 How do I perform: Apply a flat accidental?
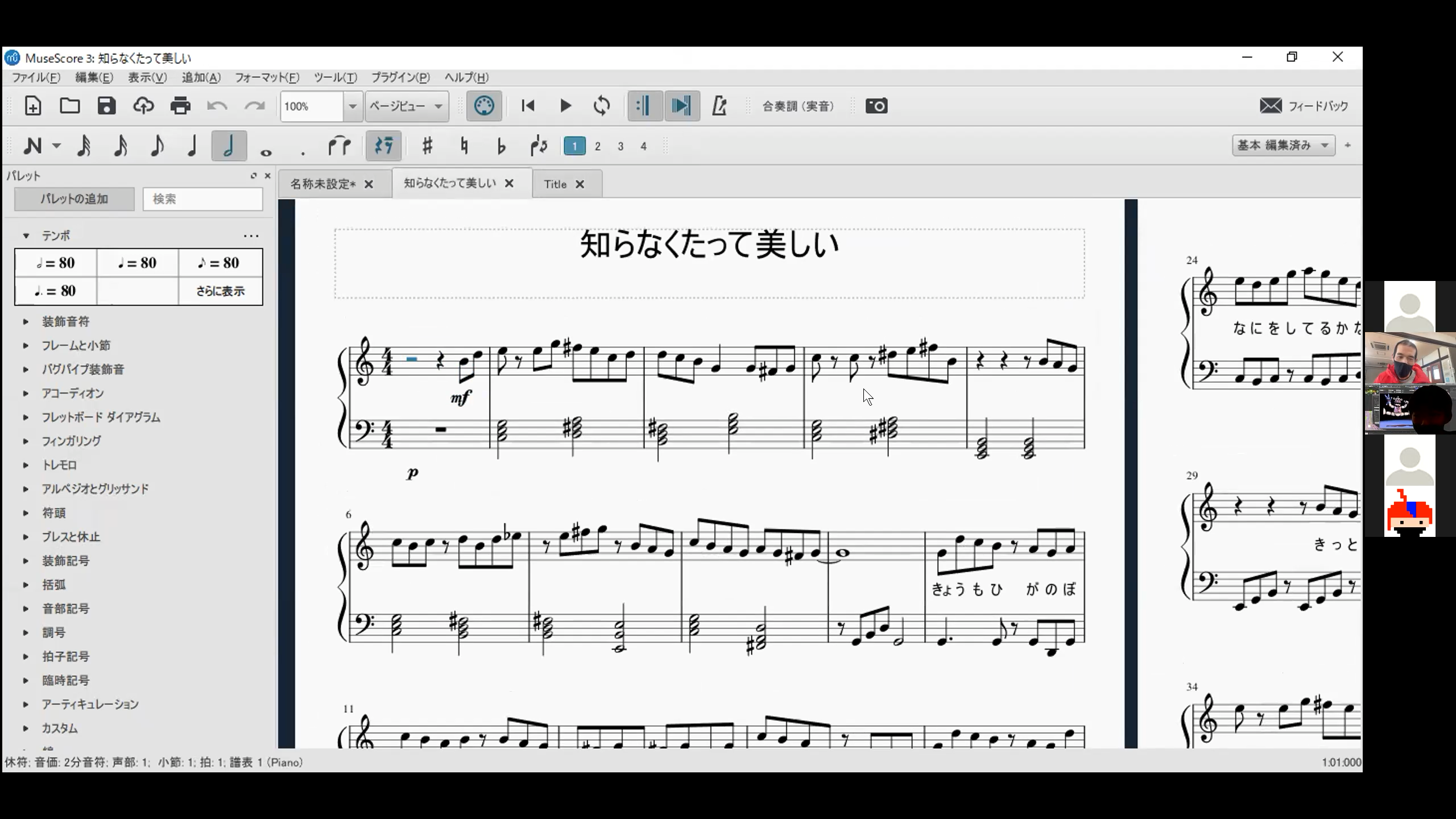point(500,146)
